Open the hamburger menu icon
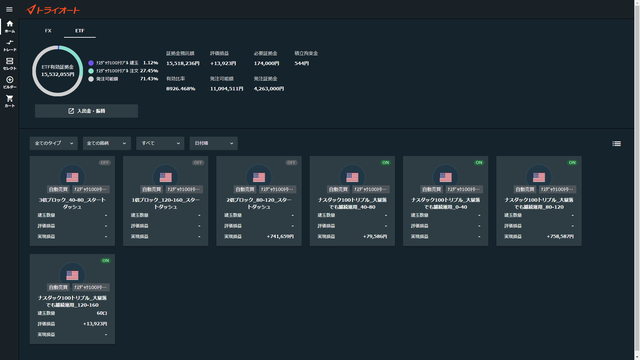The image size is (640, 360). (9, 9)
